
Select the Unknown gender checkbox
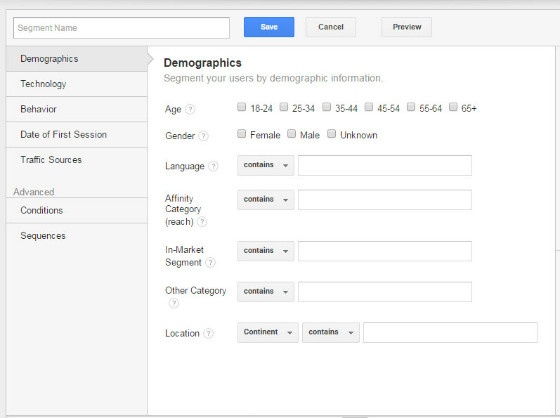tap(332, 134)
